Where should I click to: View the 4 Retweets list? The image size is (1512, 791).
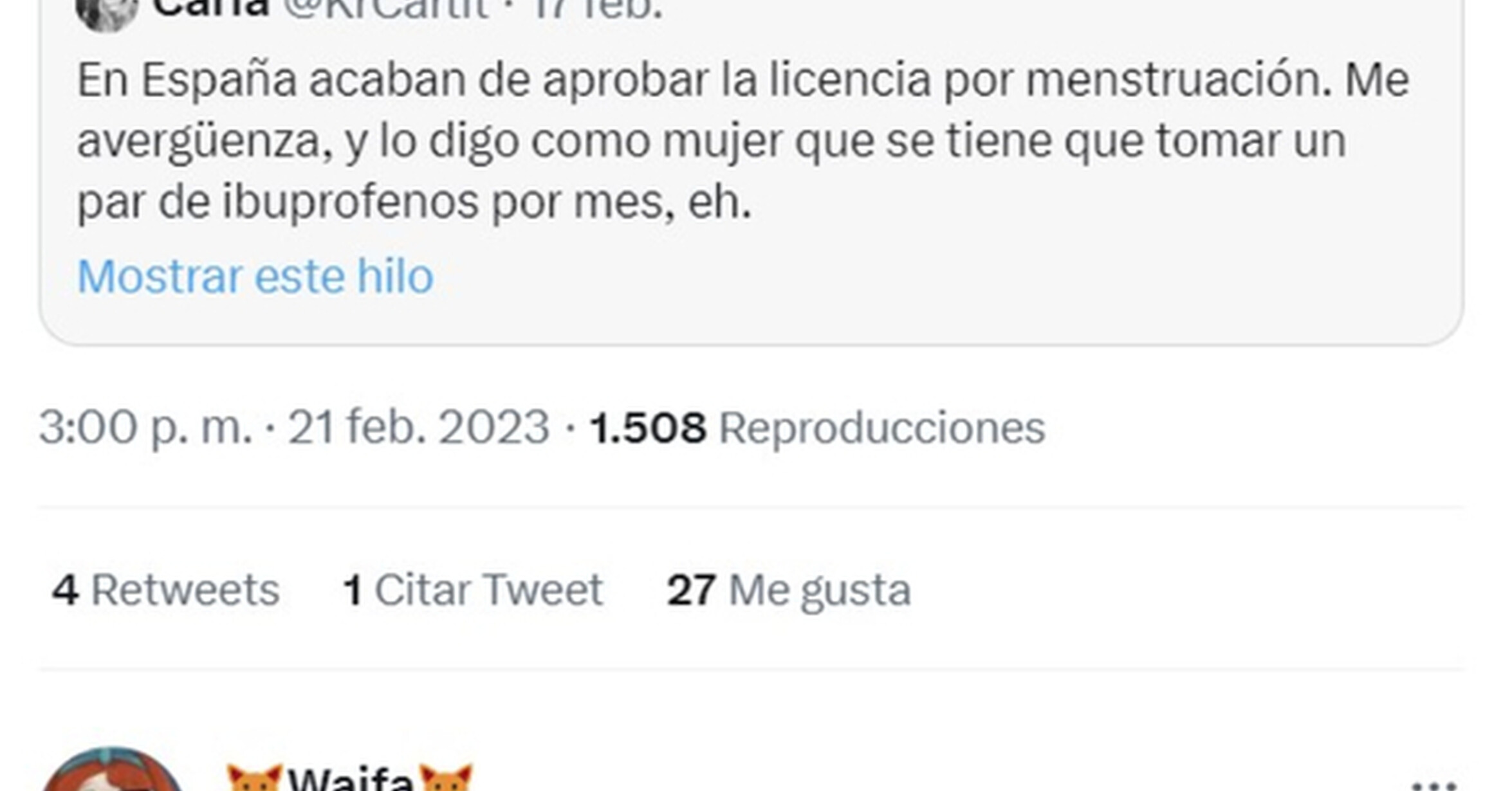pyautogui.click(x=165, y=590)
